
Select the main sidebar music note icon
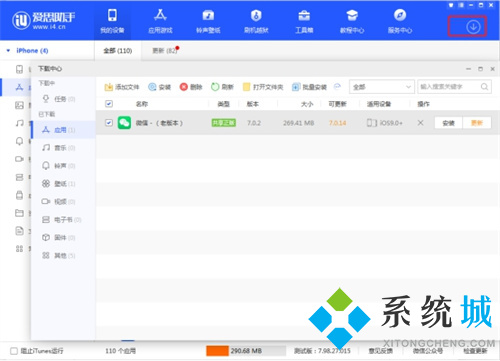point(19,123)
